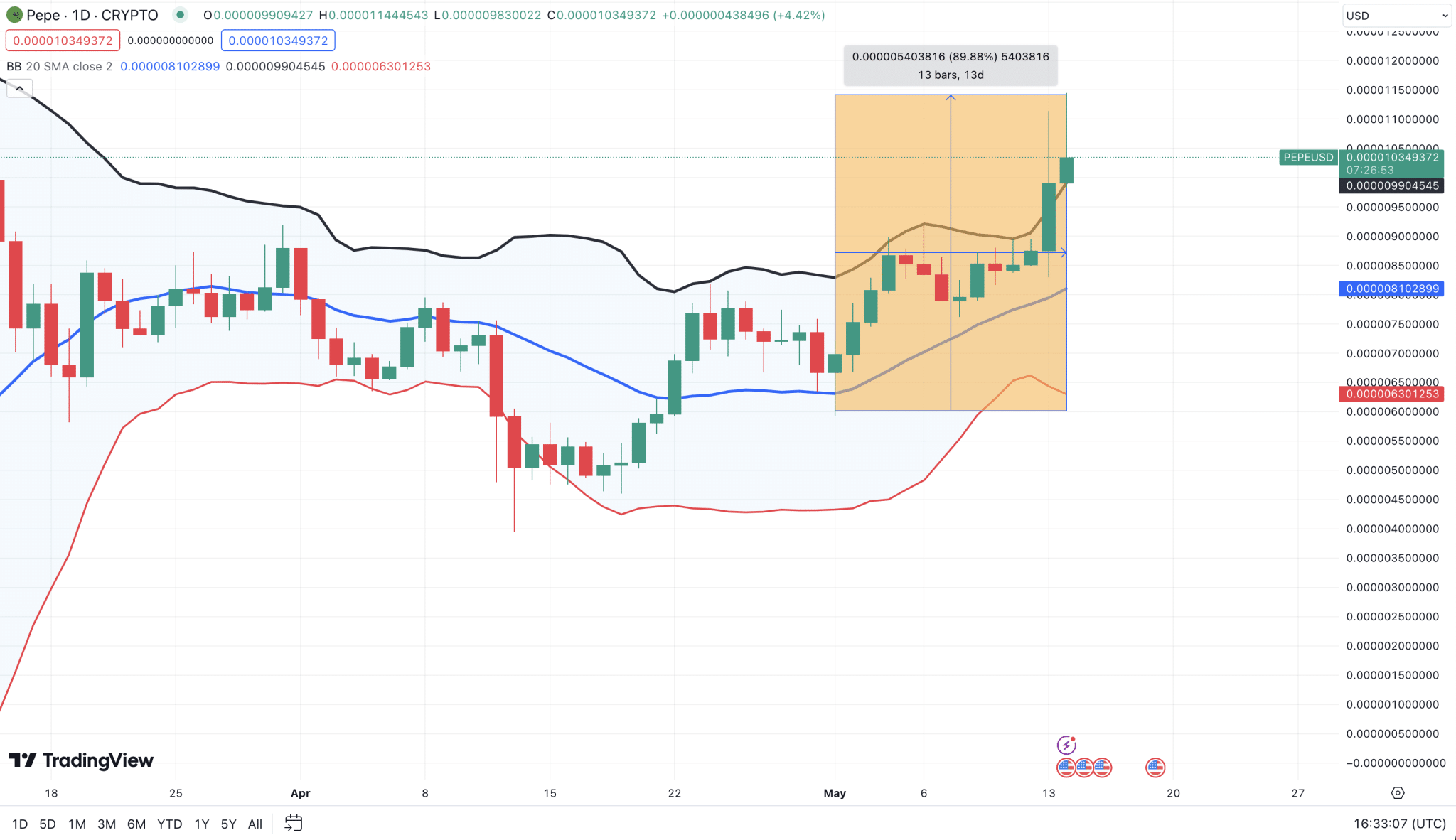
Task: Select the orange measured price range box
Action: tap(951, 252)
